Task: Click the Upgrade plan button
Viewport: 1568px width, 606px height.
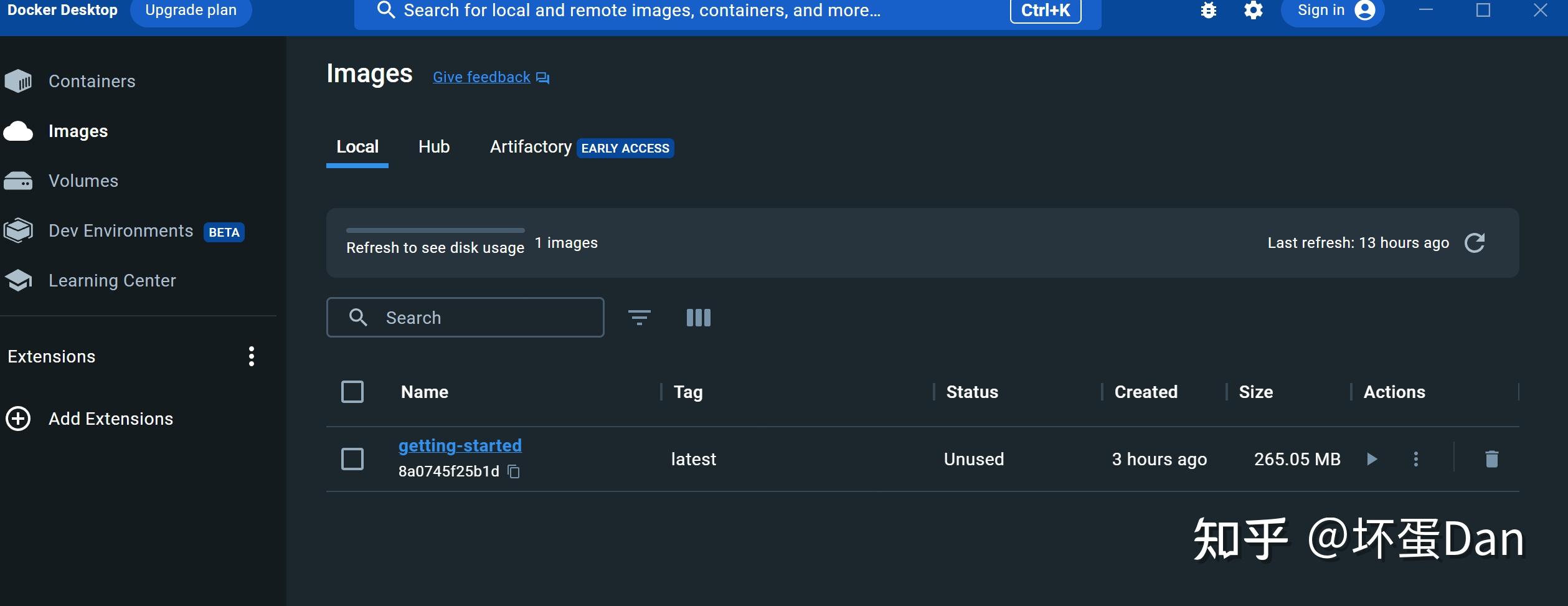Action: point(191,11)
